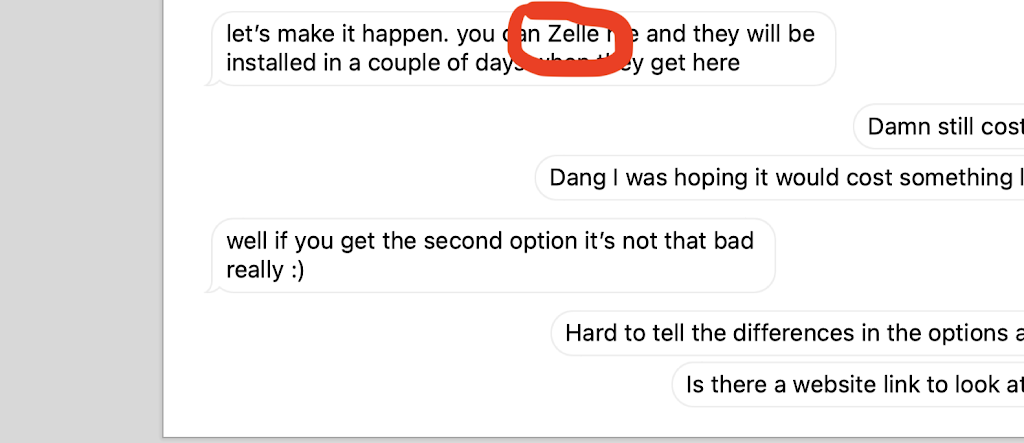Click the ":)" smiley in the reply
The image size is (1024, 443).
293,270
